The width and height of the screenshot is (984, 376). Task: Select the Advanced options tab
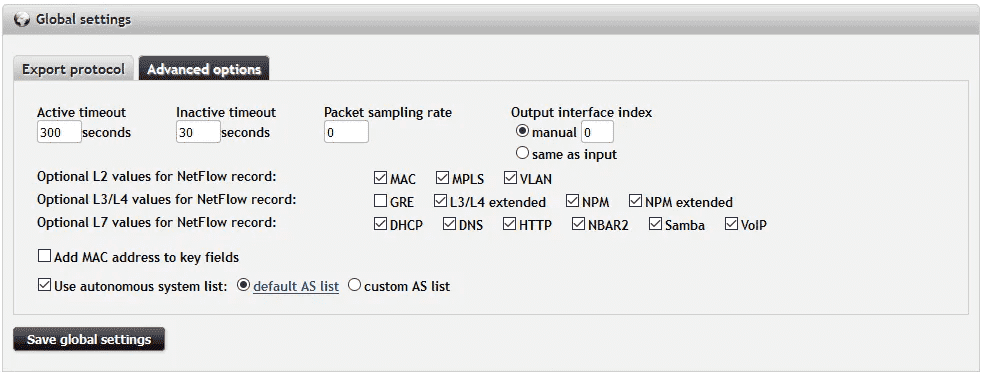(x=204, y=69)
